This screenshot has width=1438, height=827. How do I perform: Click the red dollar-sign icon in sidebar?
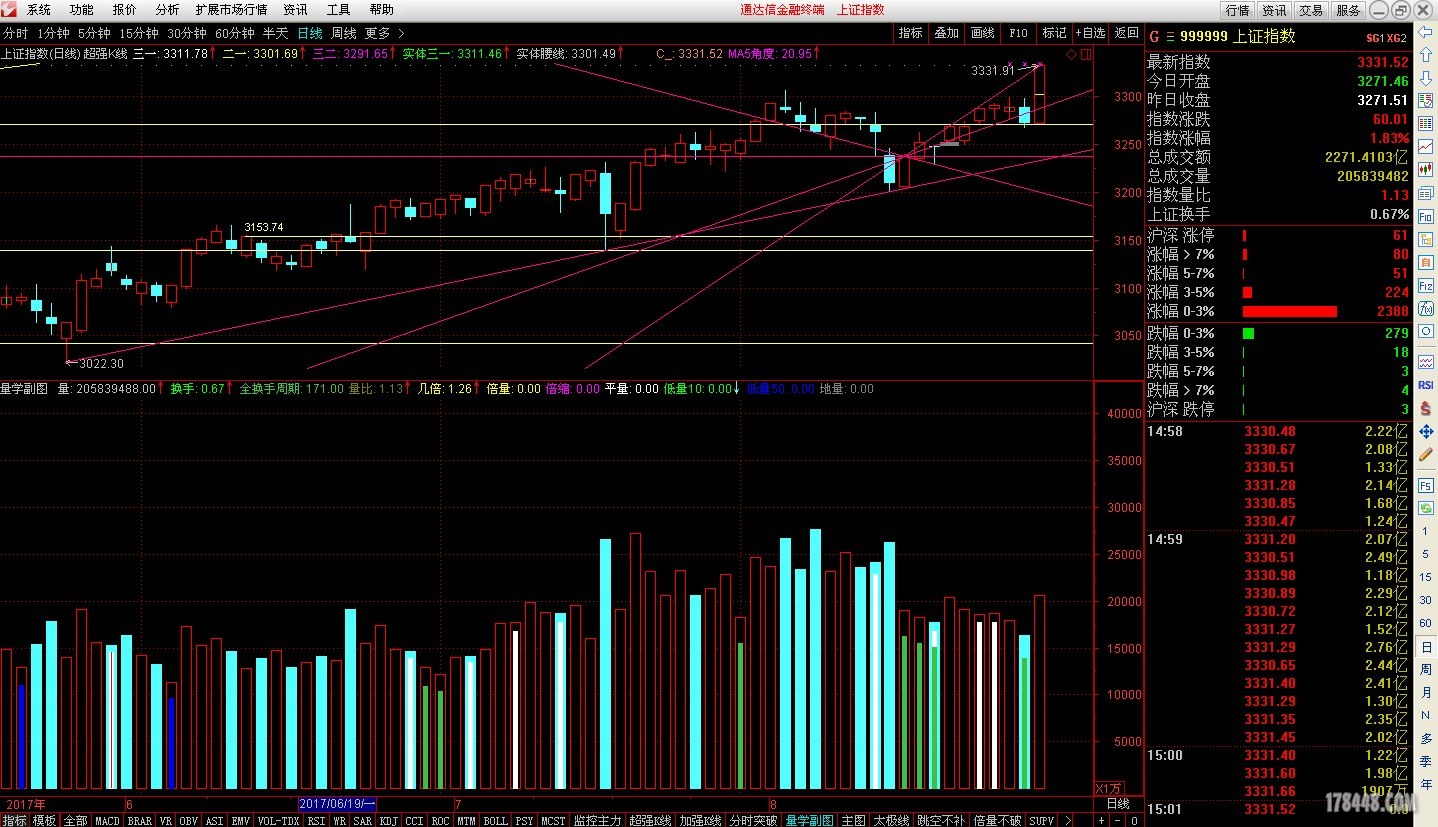pos(1425,407)
